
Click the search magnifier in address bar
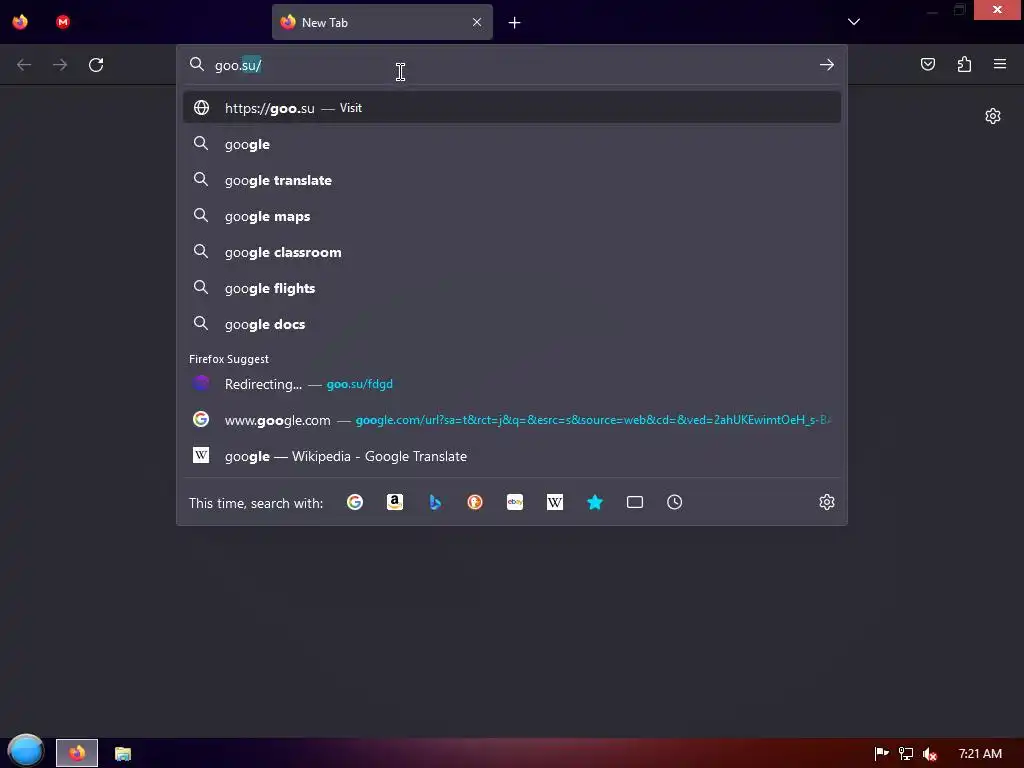(197, 64)
